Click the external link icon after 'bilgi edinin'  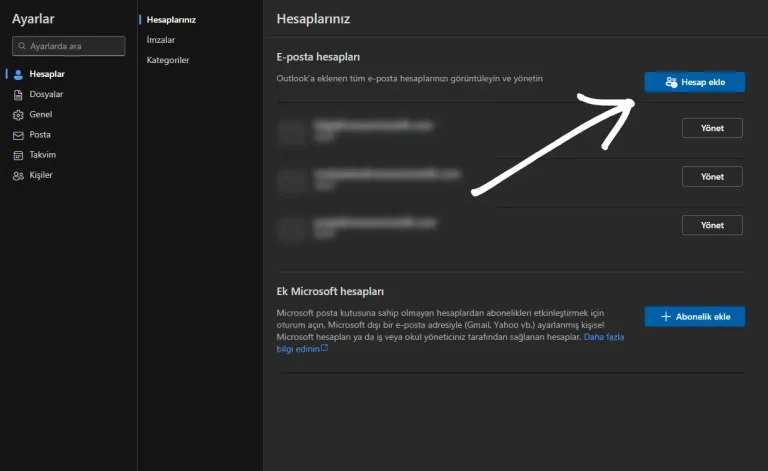coord(324,349)
